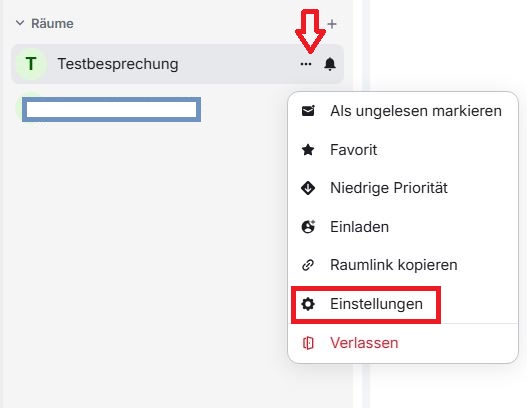The width and height of the screenshot is (527, 408).
Task: Click the invite person icon beside Einladen
Action: click(x=308, y=227)
